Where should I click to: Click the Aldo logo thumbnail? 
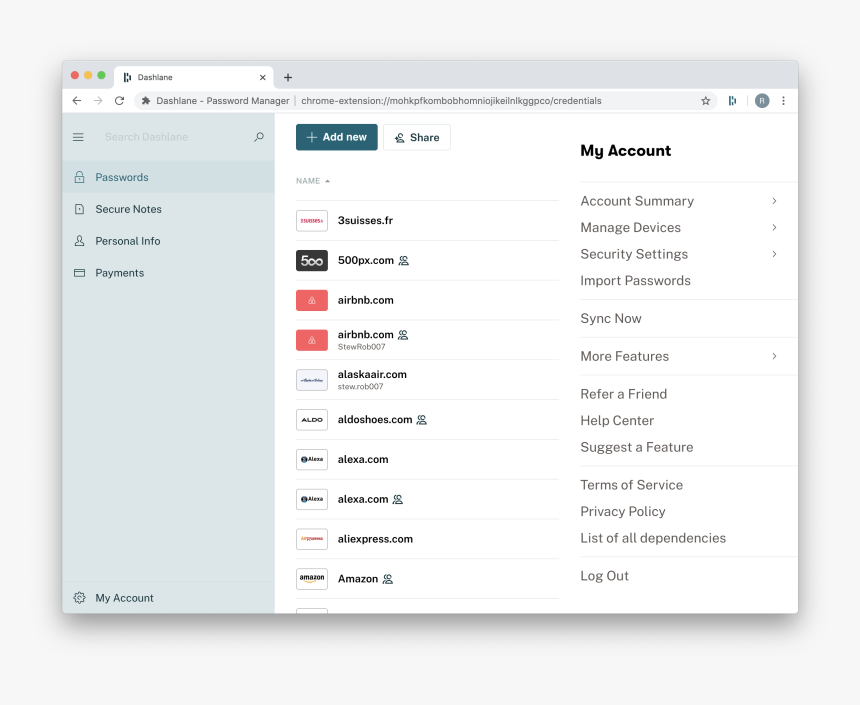312,420
